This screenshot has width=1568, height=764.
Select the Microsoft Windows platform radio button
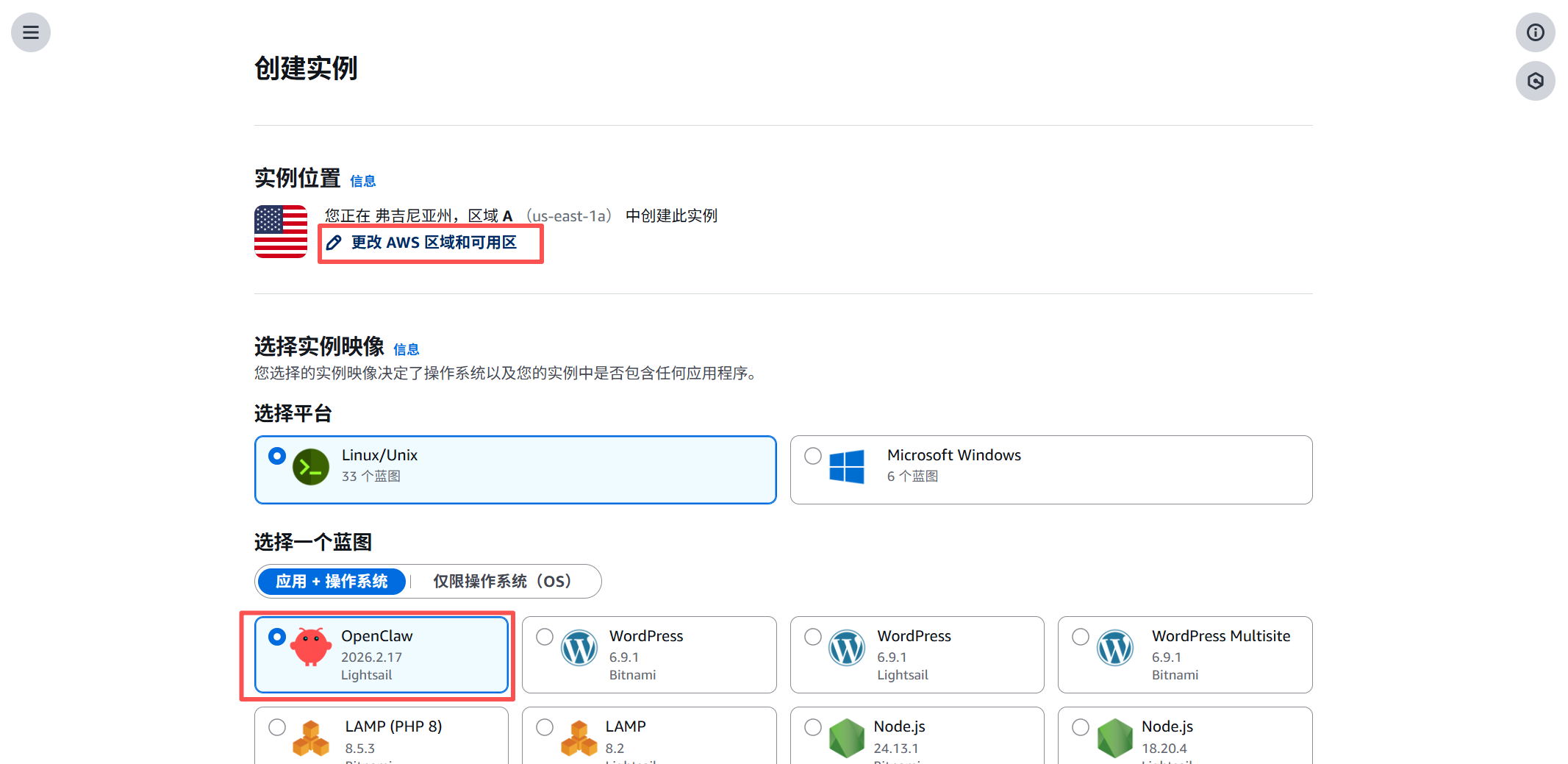[x=813, y=456]
